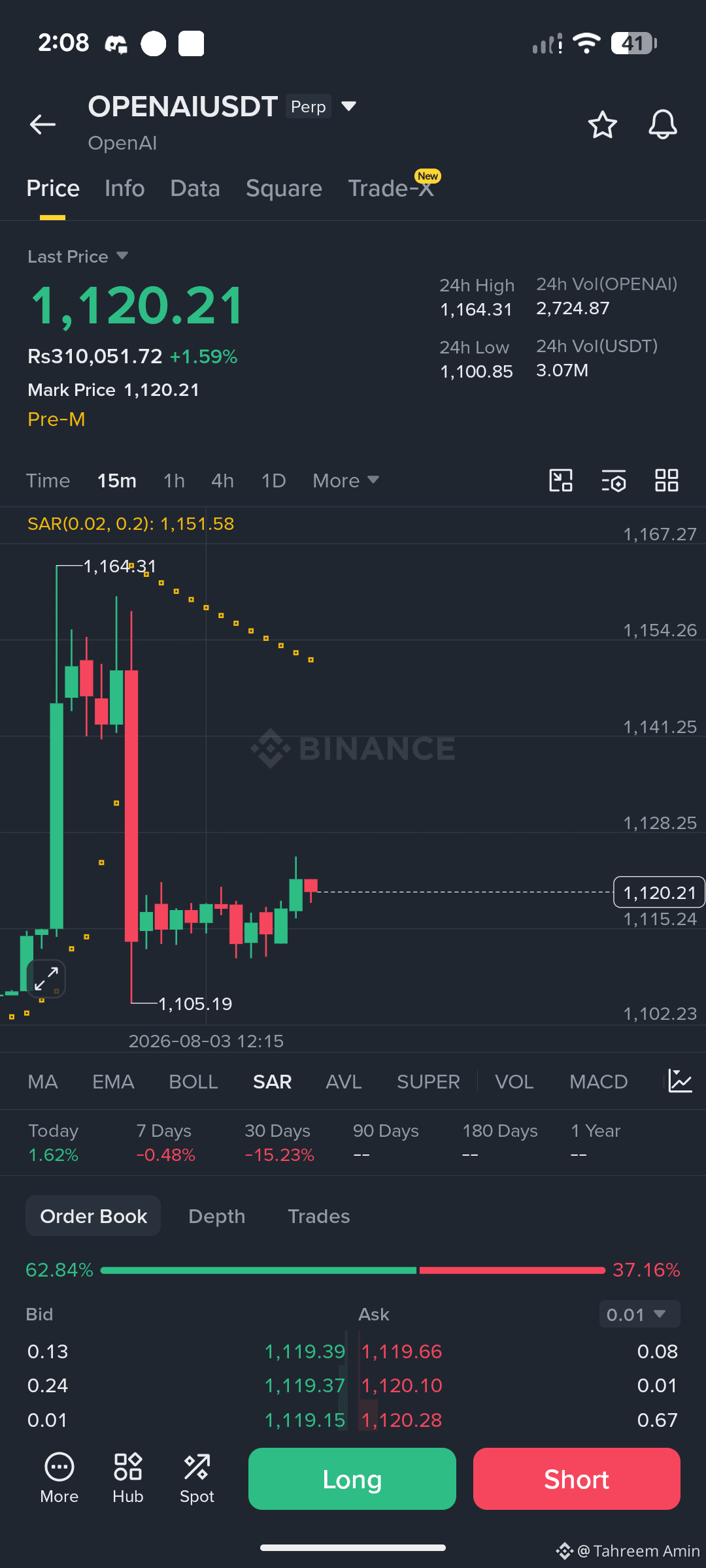Screen dimensions: 706x1568
Task: Tap the 1,120.21 current price chart label
Action: (659, 892)
